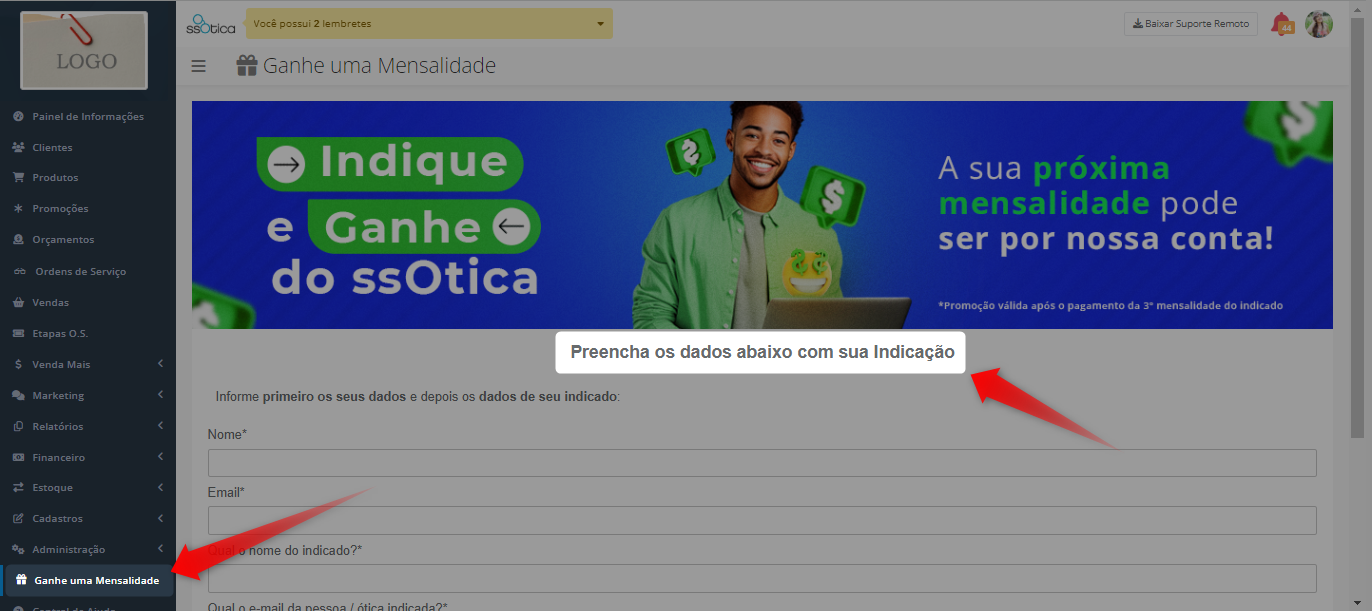Screen dimensions: 1372x611
Task: Click the LOGO placeholder image
Action: [84, 50]
